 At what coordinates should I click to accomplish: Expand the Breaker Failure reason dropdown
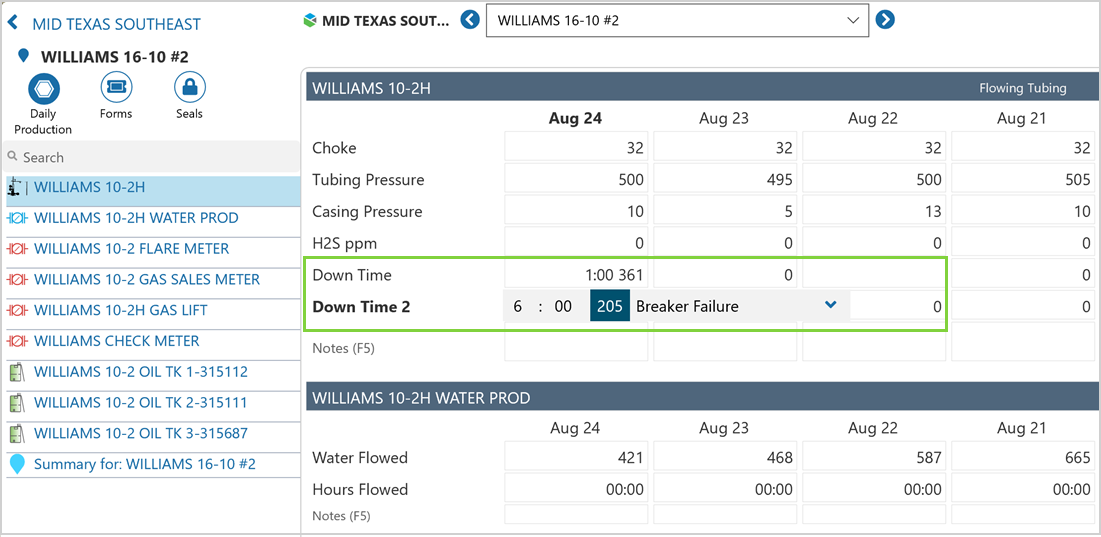830,306
